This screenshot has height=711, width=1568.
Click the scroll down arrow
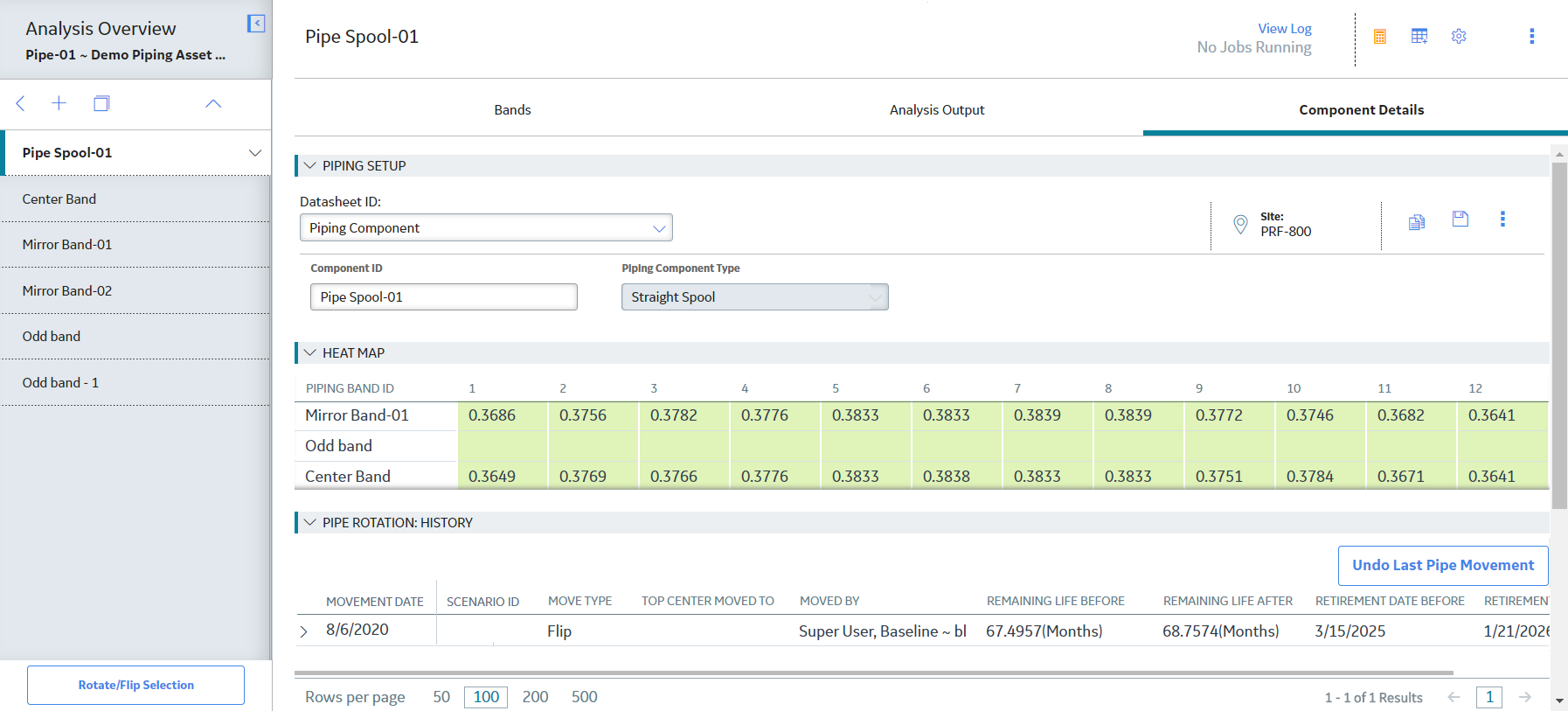click(x=1559, y=701)
